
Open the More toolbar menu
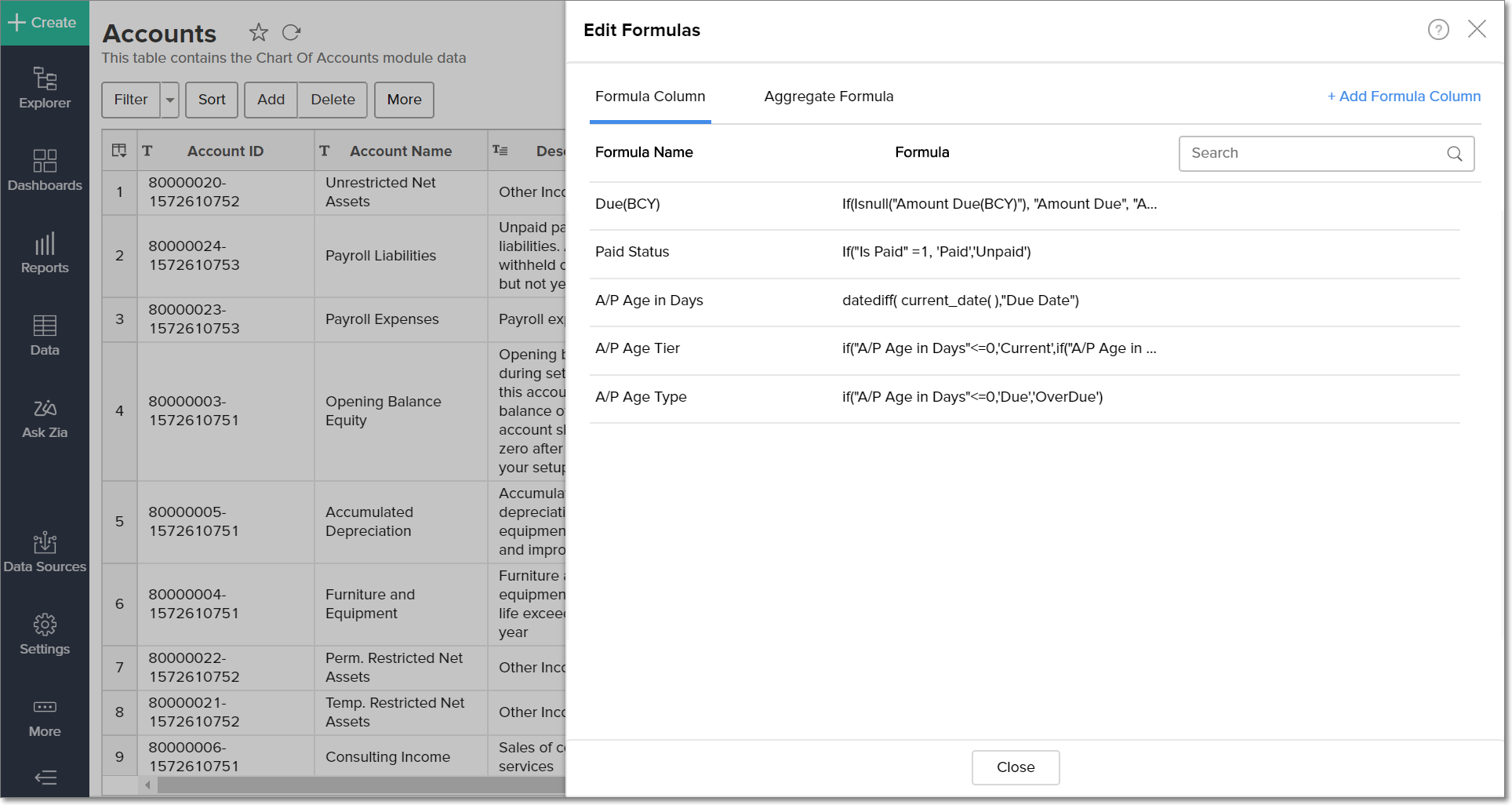(404, 100)
